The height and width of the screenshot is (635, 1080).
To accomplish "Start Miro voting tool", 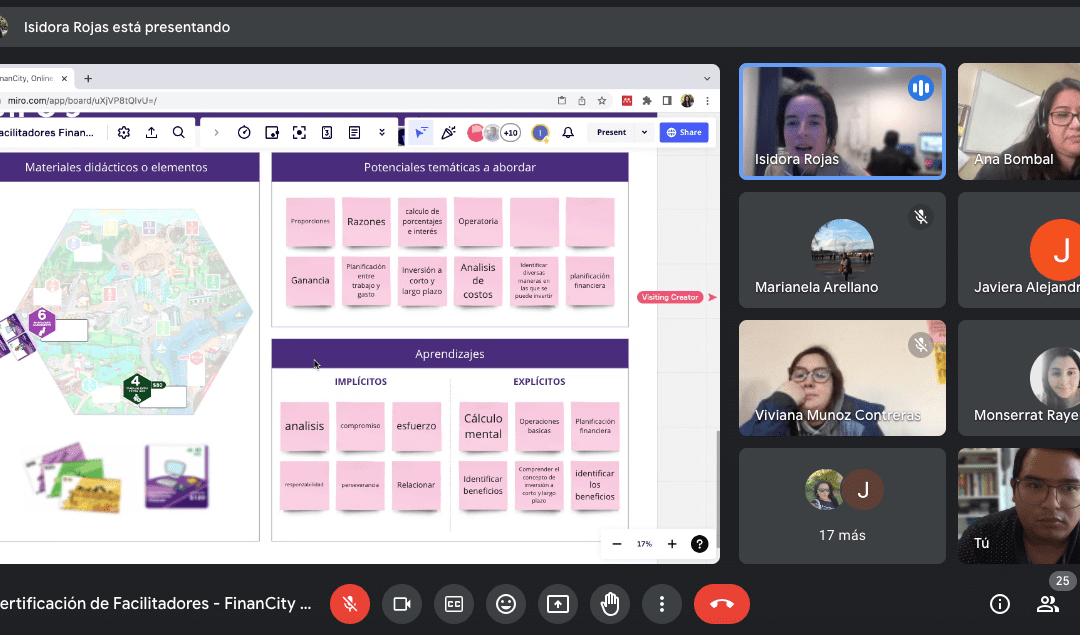I will click(327, 132).
